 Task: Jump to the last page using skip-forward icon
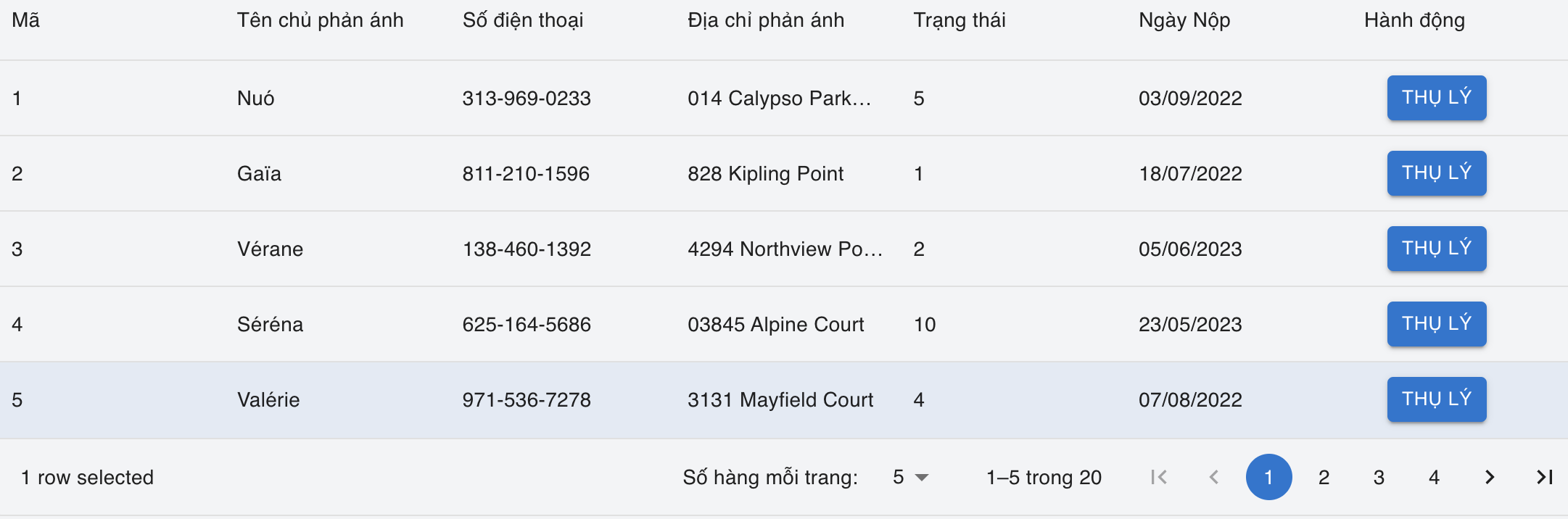tap(1543, 477)
